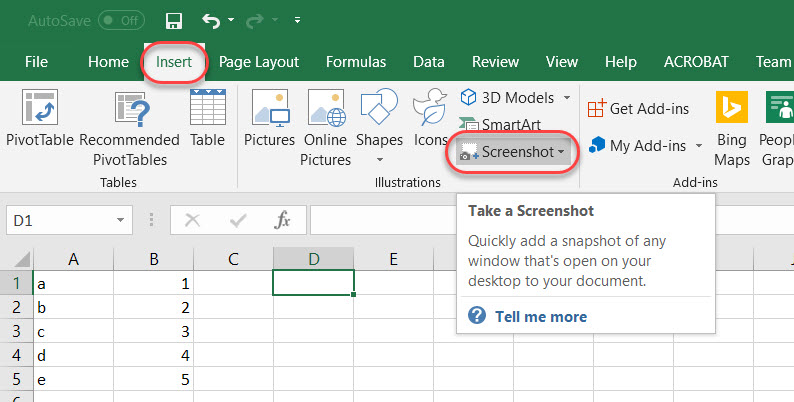Select row 3 header

(16, 331)
